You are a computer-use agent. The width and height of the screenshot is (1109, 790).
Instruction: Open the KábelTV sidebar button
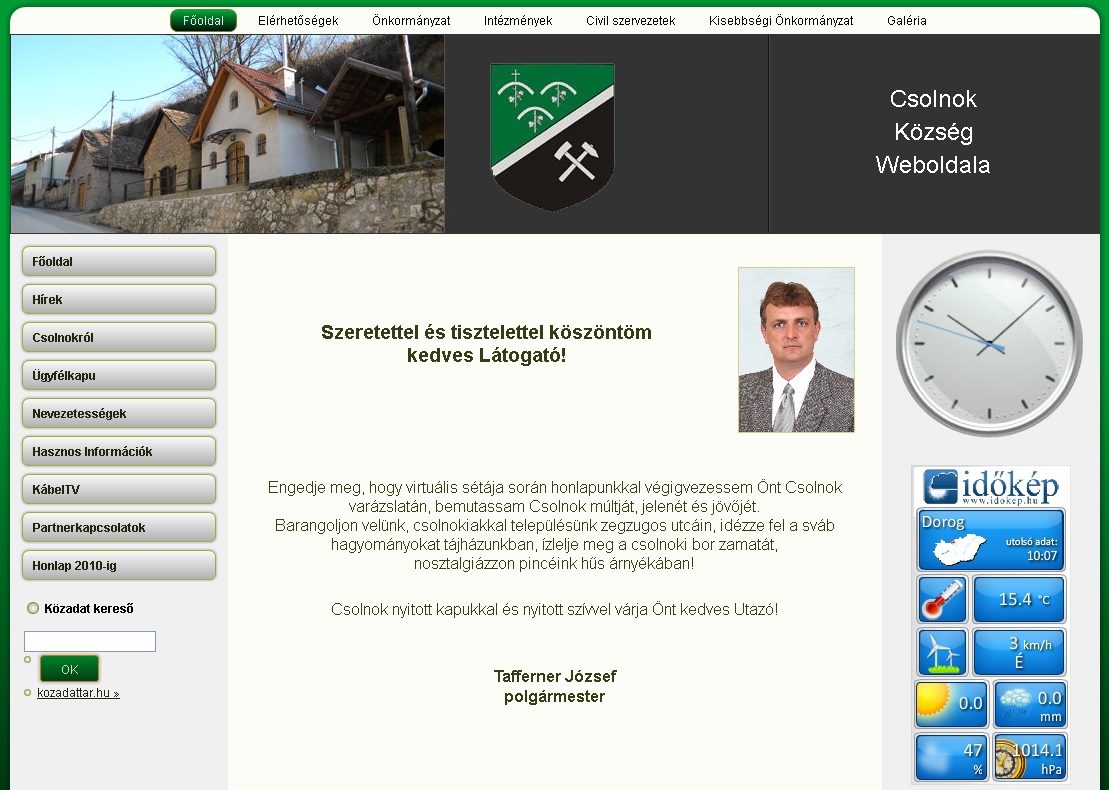click(119, 489)
